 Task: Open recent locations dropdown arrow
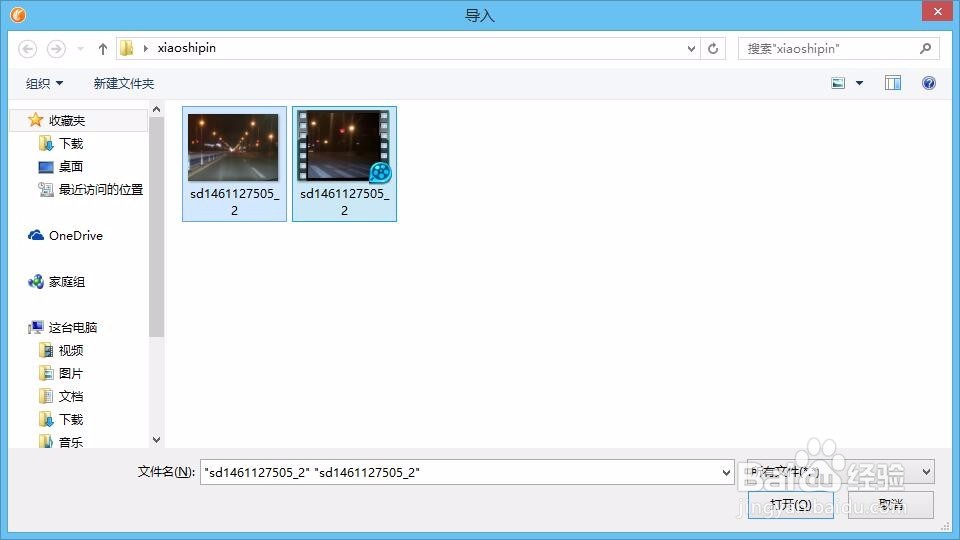point(80,49)
